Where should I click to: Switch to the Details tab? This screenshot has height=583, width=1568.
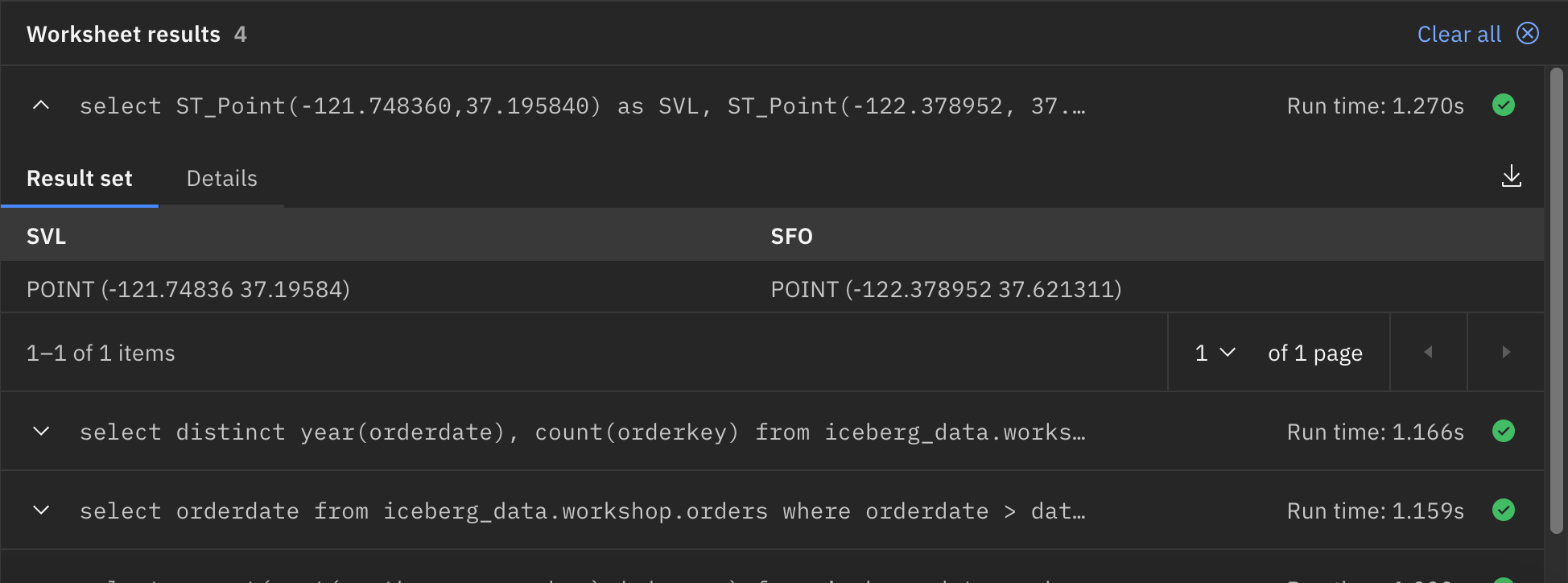tap(221, 178)
